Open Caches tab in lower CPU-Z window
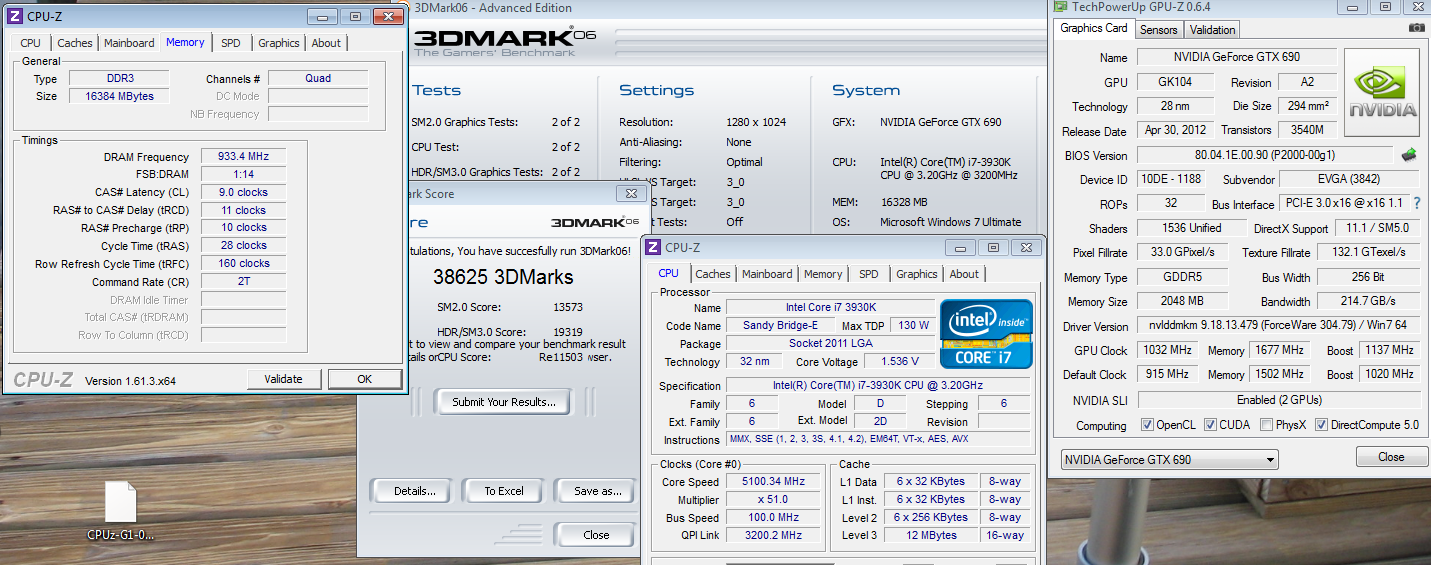 click(x=713, y=274)
